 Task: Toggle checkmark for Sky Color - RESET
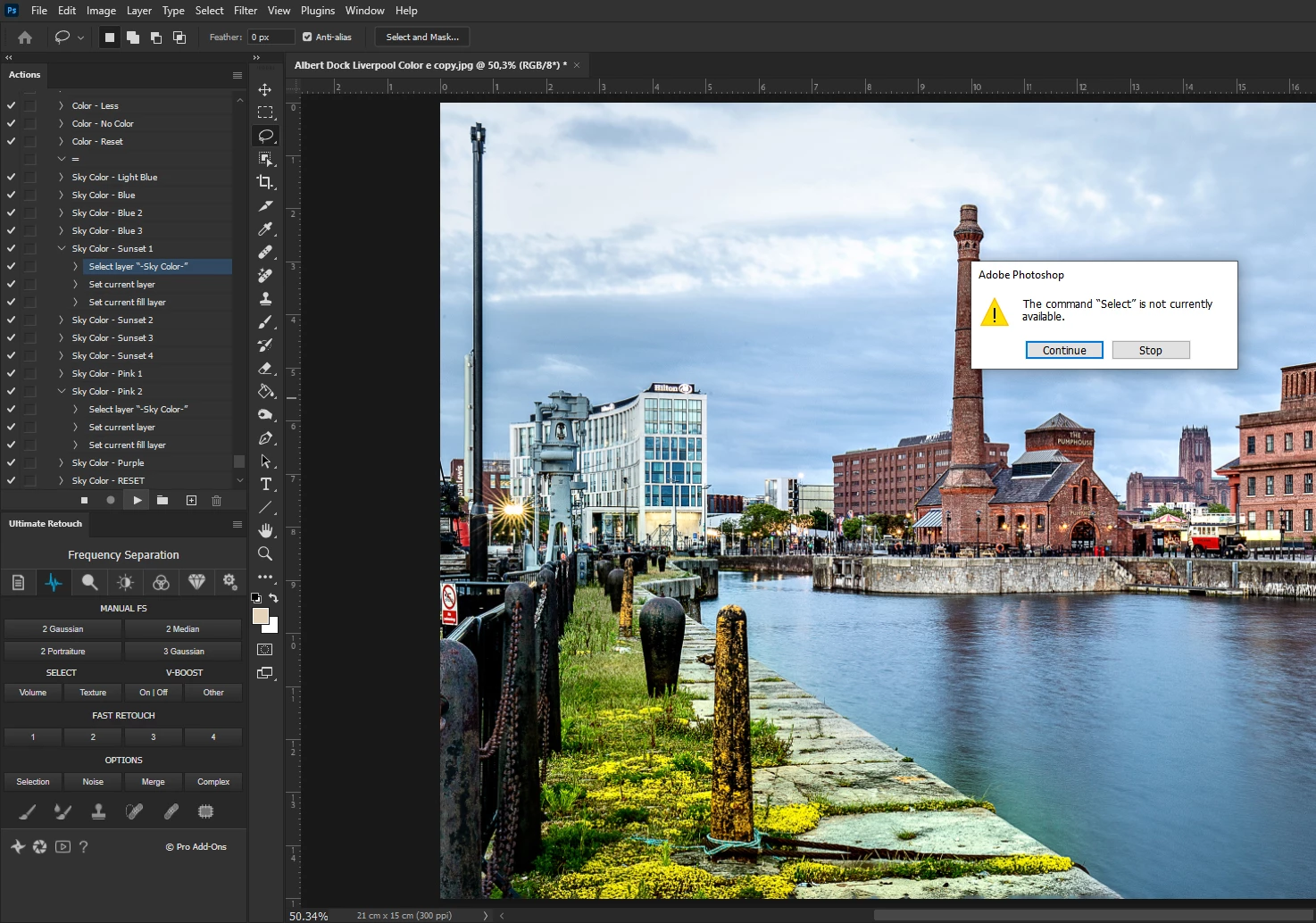[12, 480]
